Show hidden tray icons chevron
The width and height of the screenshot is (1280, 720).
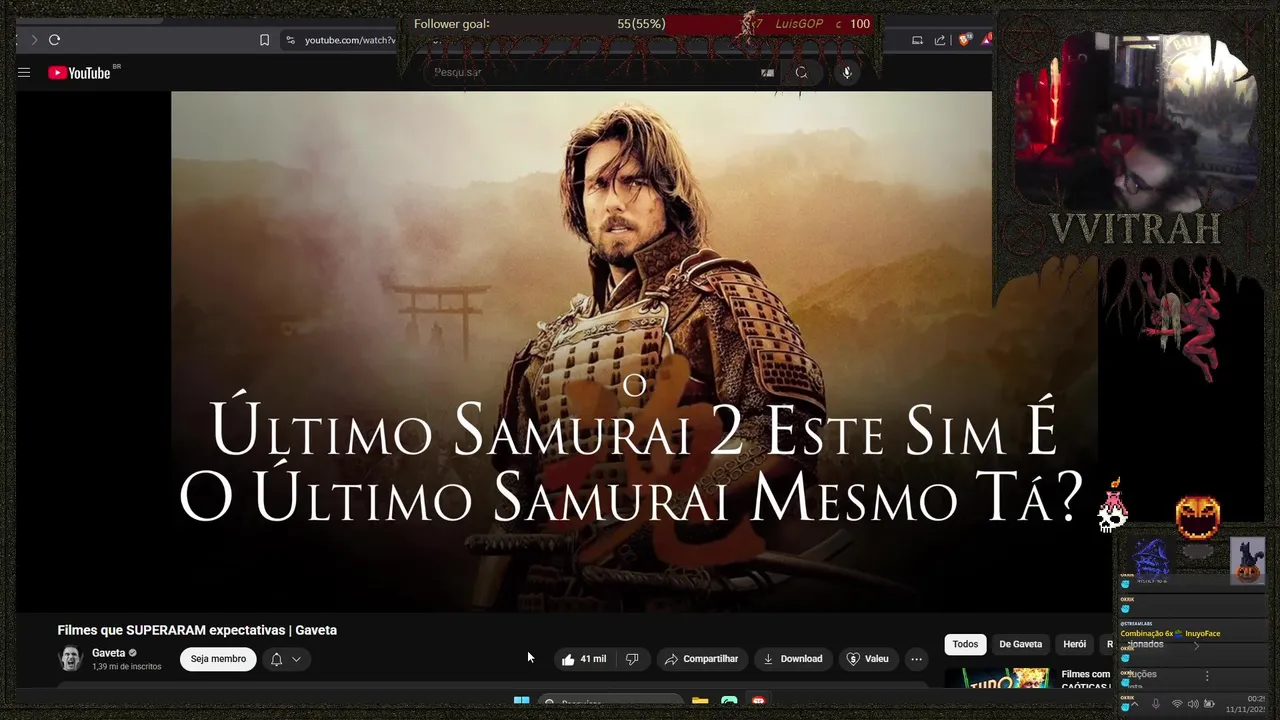(1133, 704)
